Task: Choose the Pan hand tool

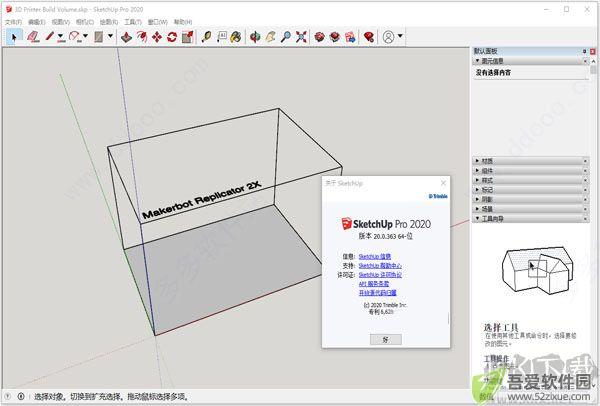Action: pyautogui.click(x=271, y=37)
